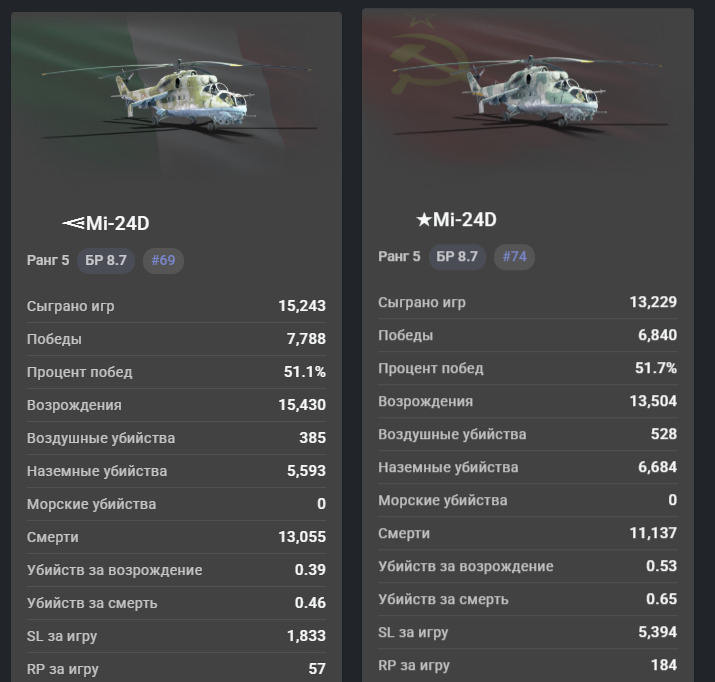Click the 1,833 SL per game value
The height and width of the screenshot is (682, 715).
coord(306,636)
